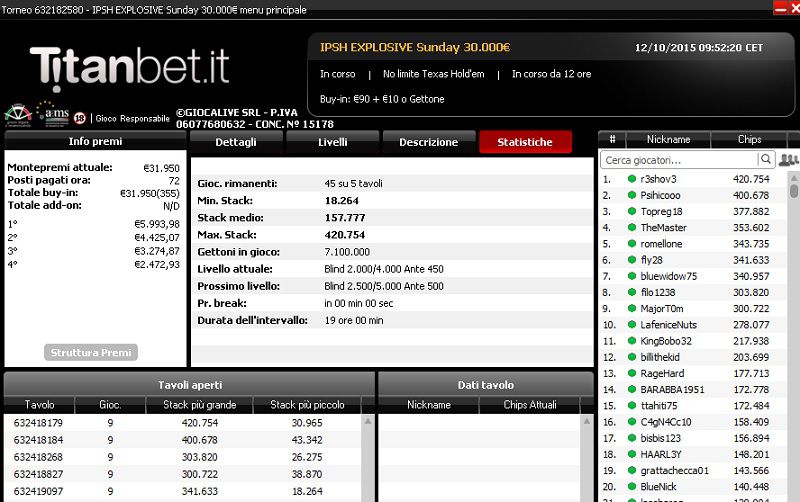
Task: Select table 632419097 row
Action: 183,491
